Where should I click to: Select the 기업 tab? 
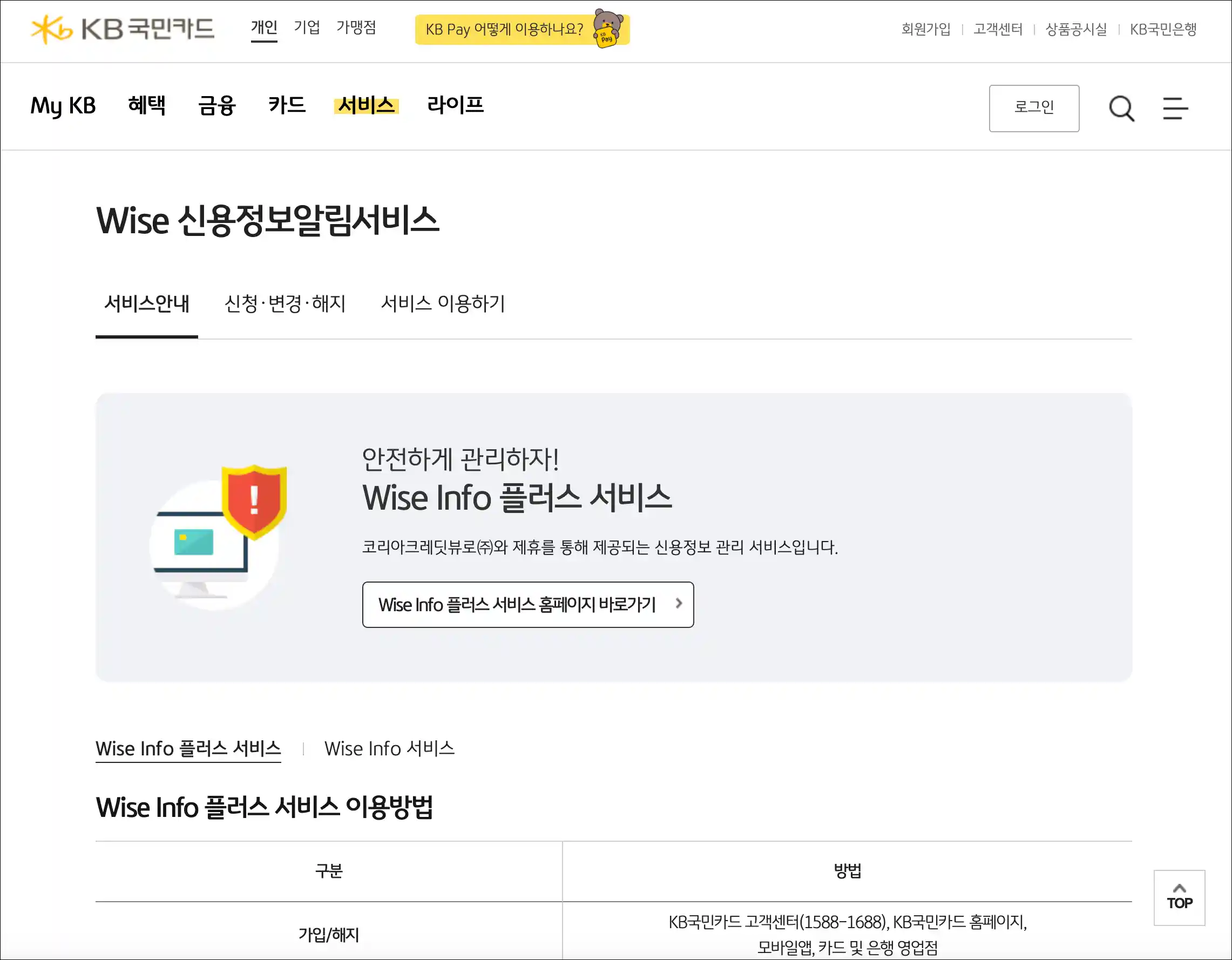coord(307,27)
